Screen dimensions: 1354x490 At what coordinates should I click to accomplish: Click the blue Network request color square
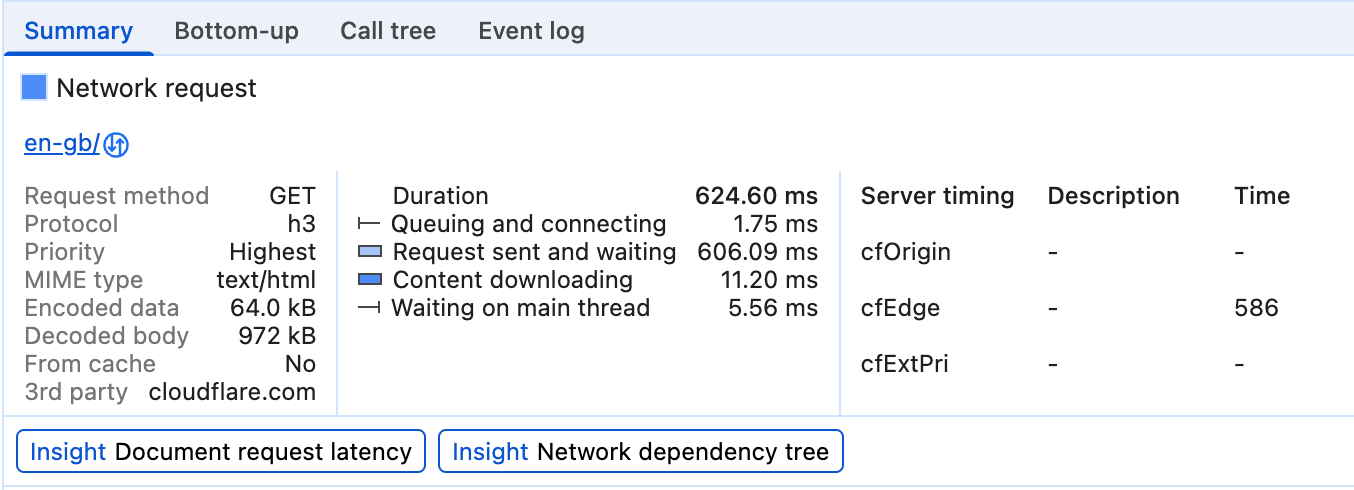[34, 88]
